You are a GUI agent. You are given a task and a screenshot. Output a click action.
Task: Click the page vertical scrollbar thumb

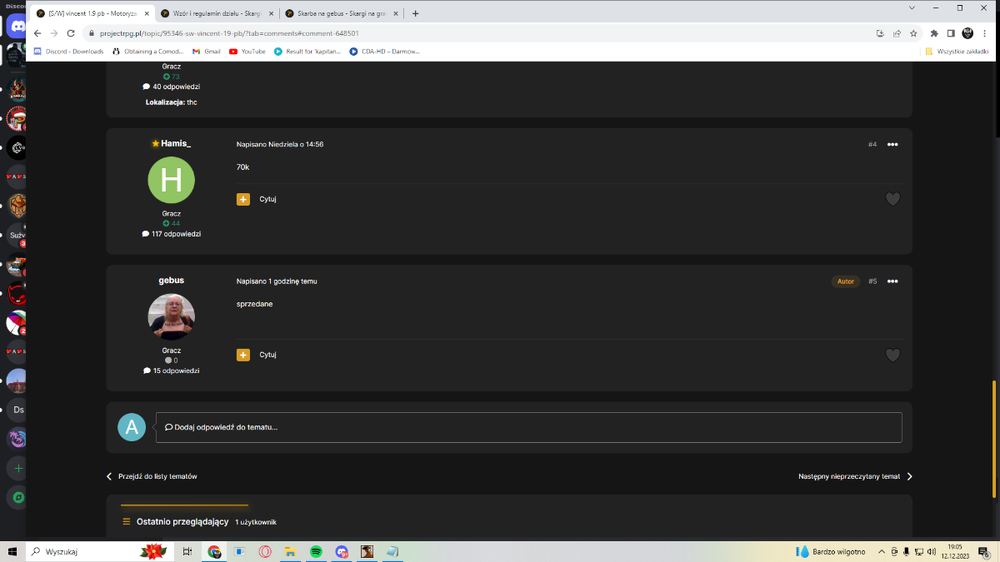(x=994, y=439)
